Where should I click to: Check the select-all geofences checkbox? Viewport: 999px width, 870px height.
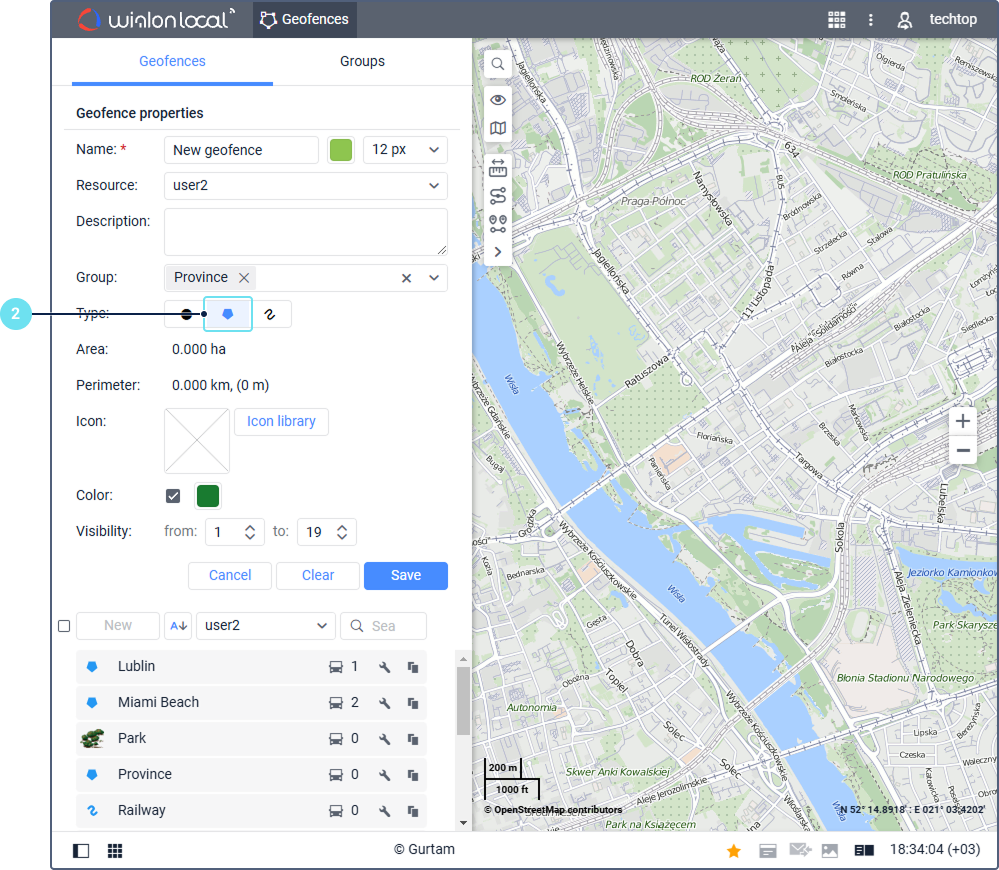point(64,626)
